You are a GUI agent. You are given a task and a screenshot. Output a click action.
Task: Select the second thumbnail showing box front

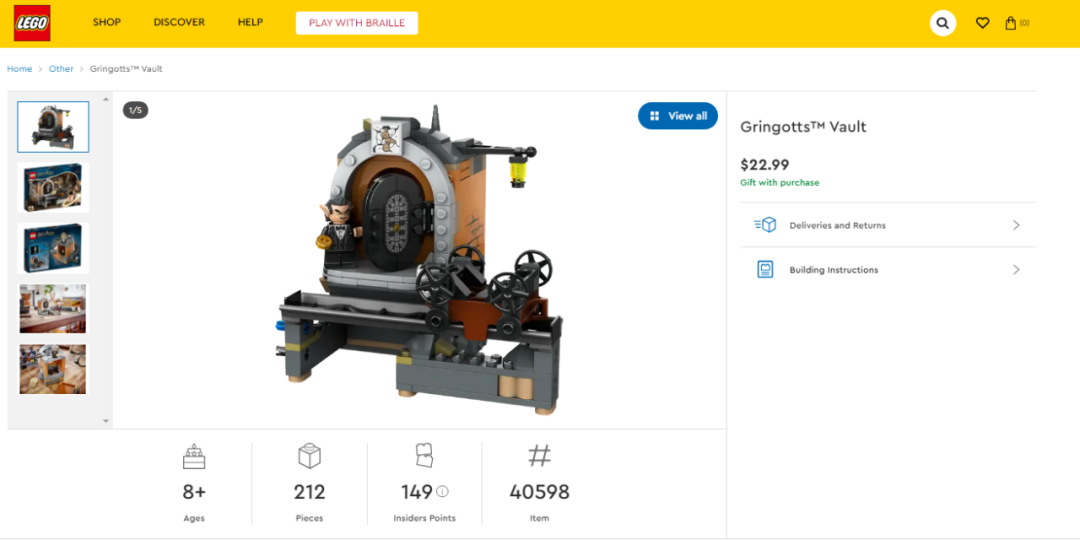coord(53,187)
